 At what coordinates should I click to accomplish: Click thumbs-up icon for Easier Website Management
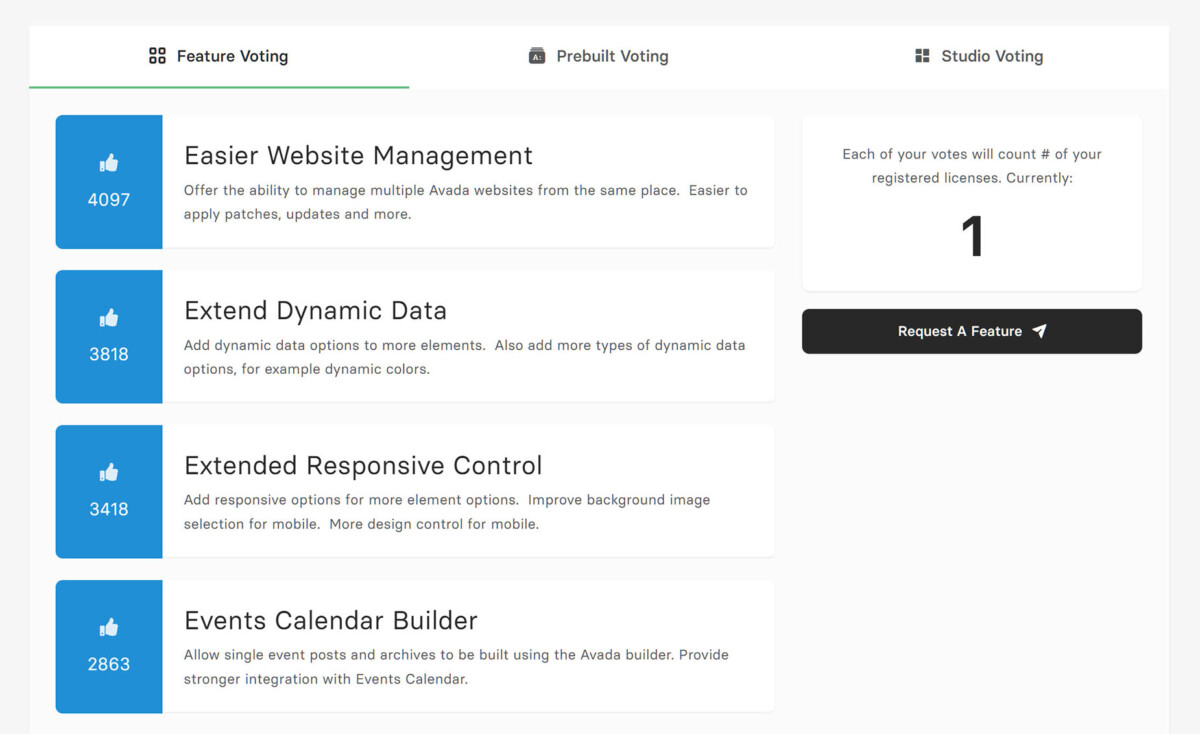point(109,163)
